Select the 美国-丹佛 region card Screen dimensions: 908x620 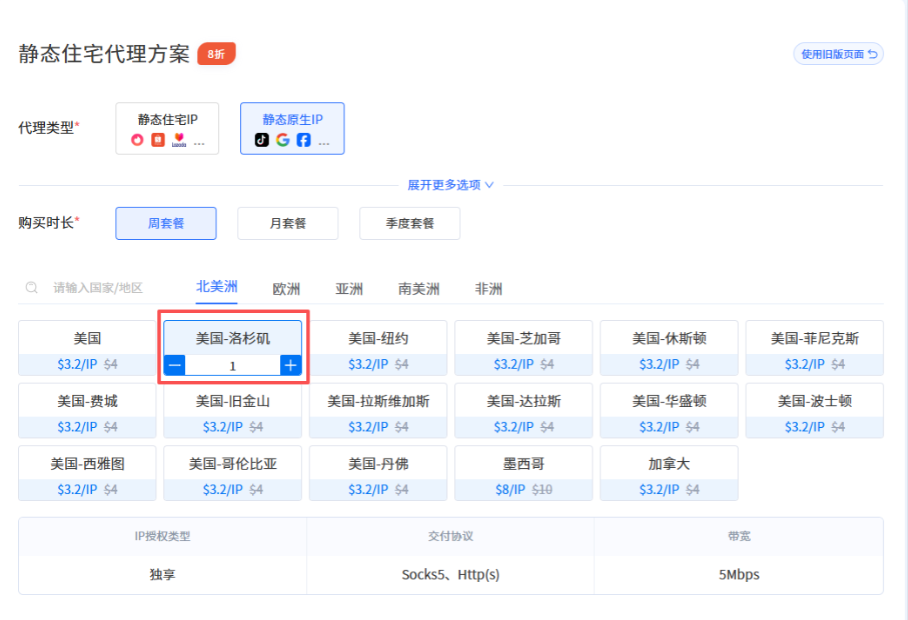[x=378, y=473]
